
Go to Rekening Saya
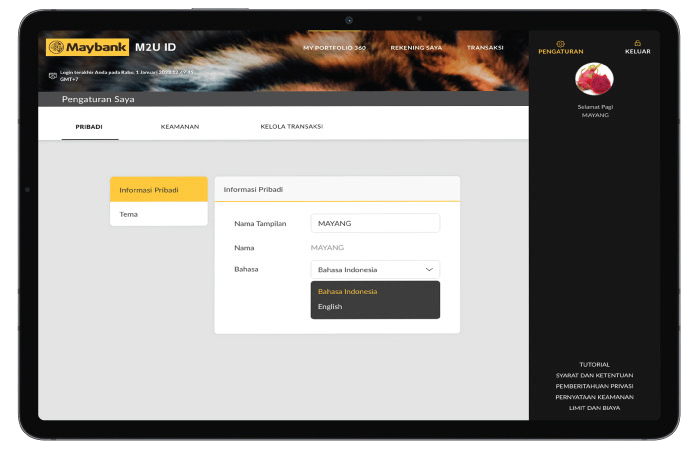coord(416,48)
